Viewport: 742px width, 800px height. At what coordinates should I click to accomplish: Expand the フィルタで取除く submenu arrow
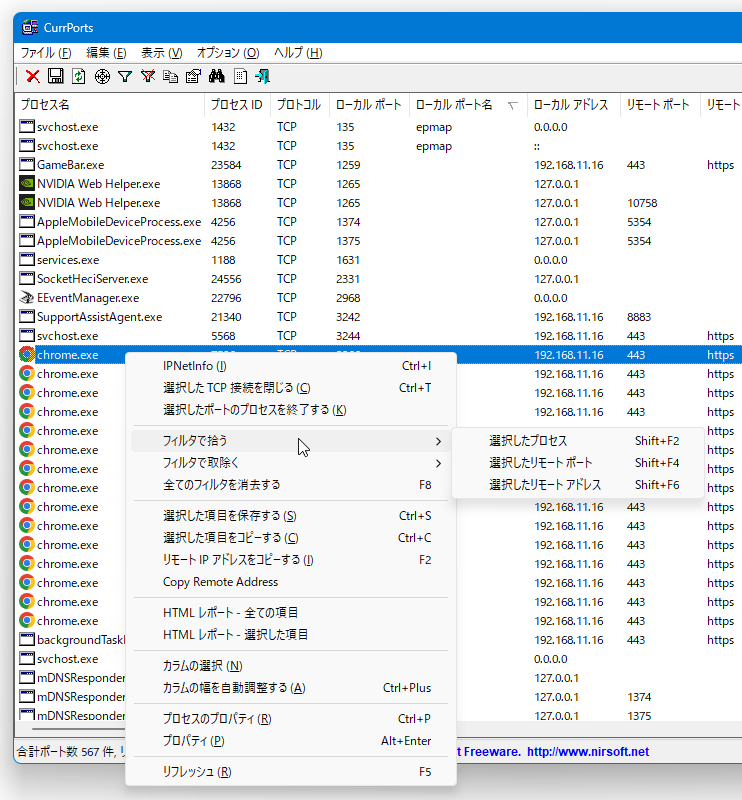[438, 463]
